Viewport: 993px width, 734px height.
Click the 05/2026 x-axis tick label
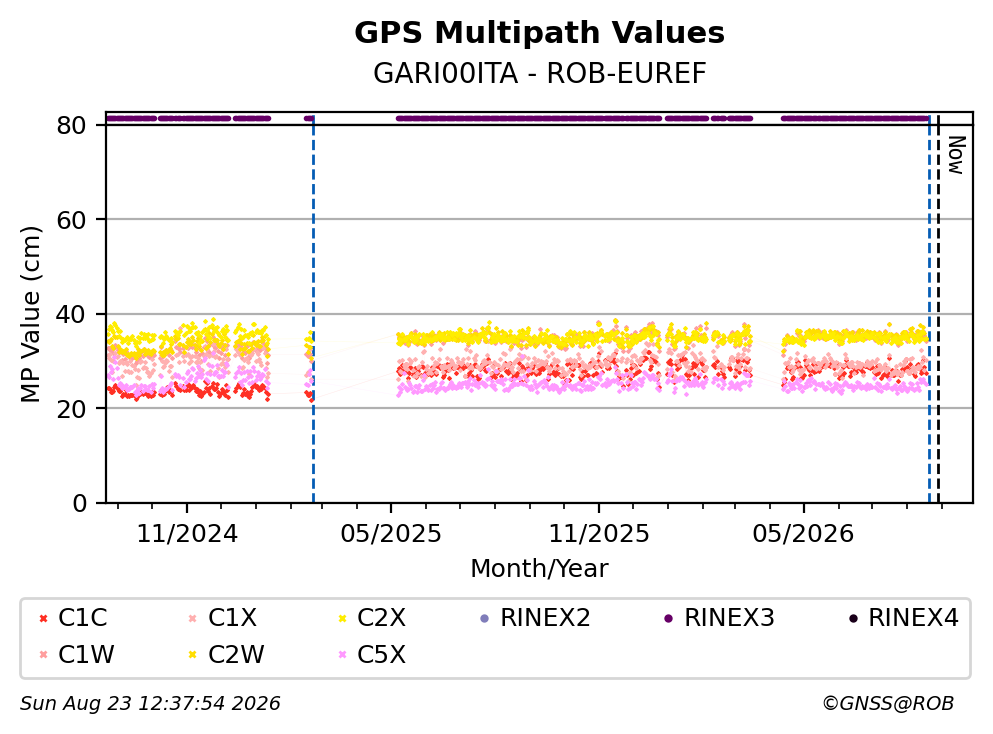(803, 534)
